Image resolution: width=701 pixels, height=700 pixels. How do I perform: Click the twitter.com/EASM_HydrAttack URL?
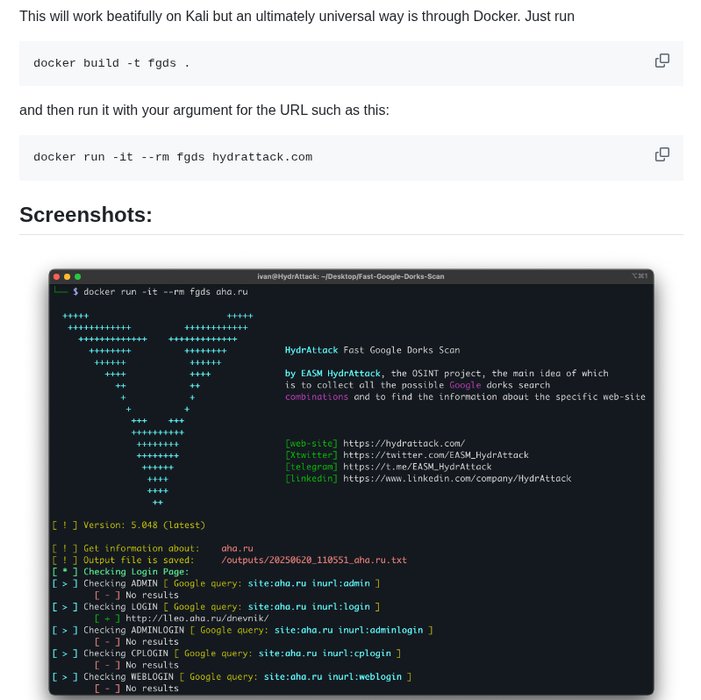coord(436,455)
